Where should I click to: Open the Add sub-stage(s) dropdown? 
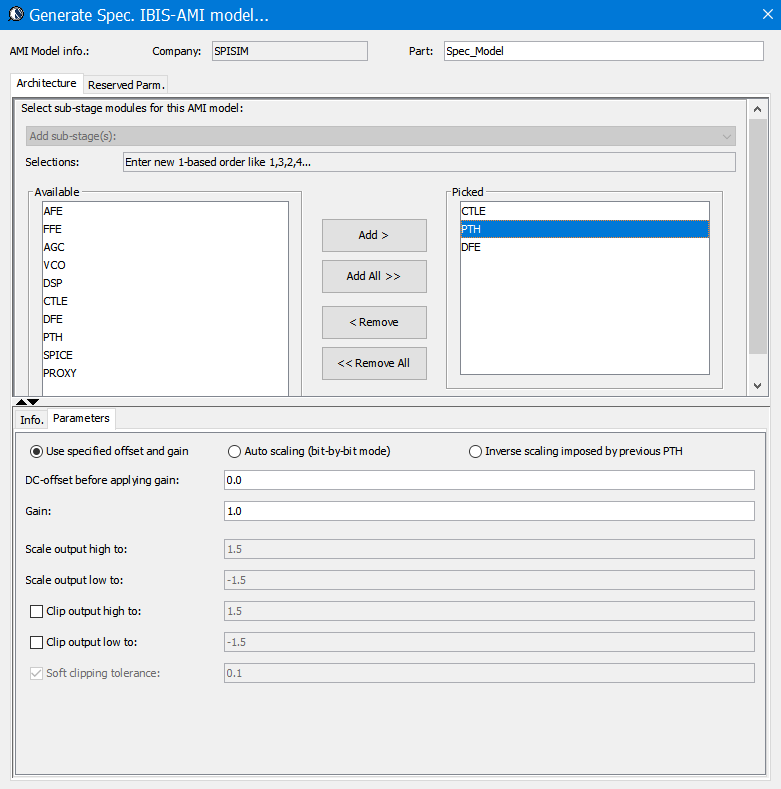380,136
